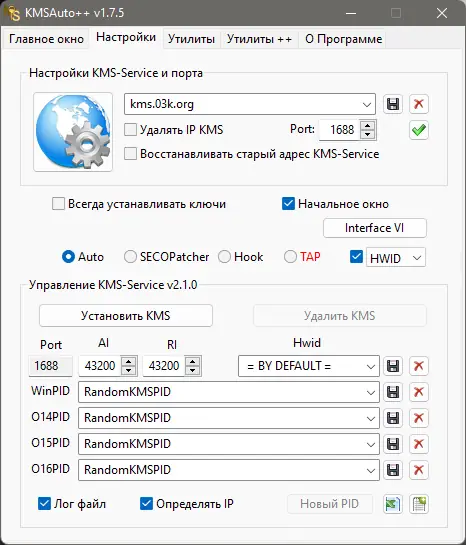
Task: Expand the O15PID RandomKMSPID dropdown
Action: (370, 445)
